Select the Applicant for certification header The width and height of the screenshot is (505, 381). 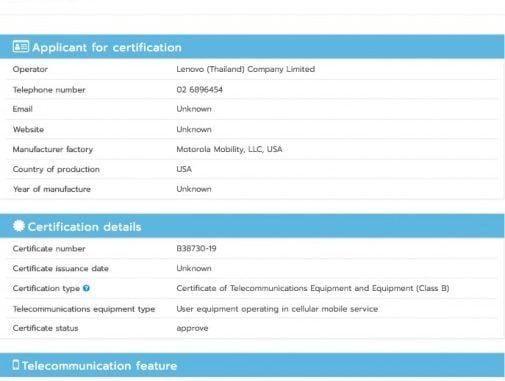[252, 47]
